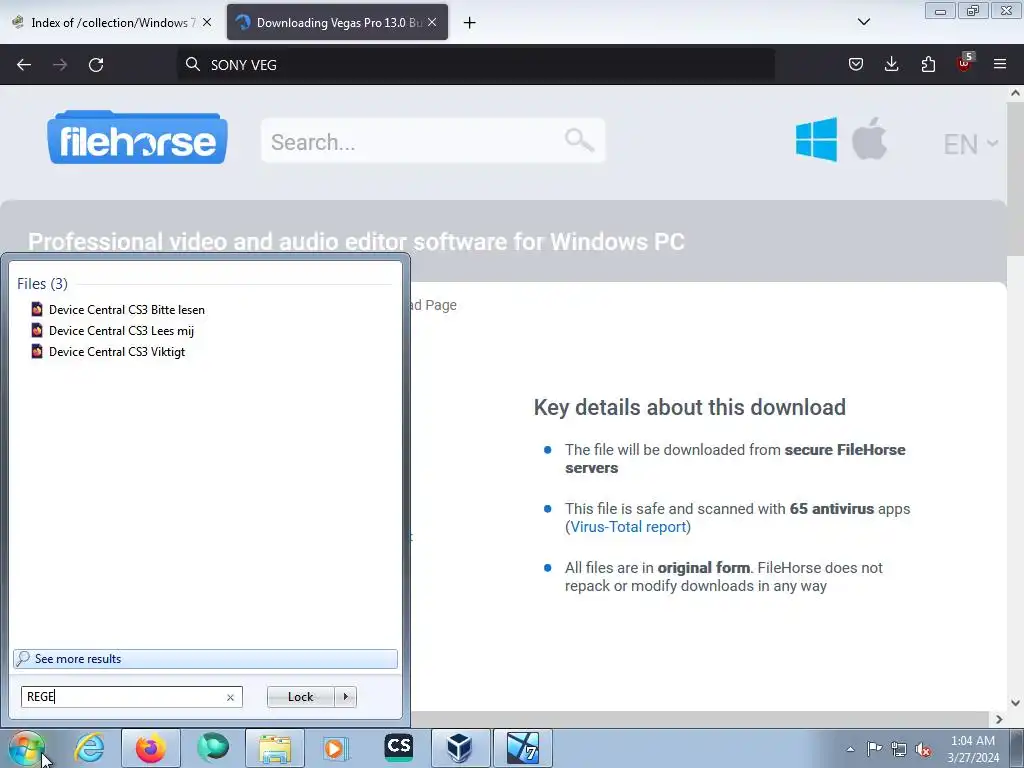Show hidden tray icons arrow

[x=850, y=749]
